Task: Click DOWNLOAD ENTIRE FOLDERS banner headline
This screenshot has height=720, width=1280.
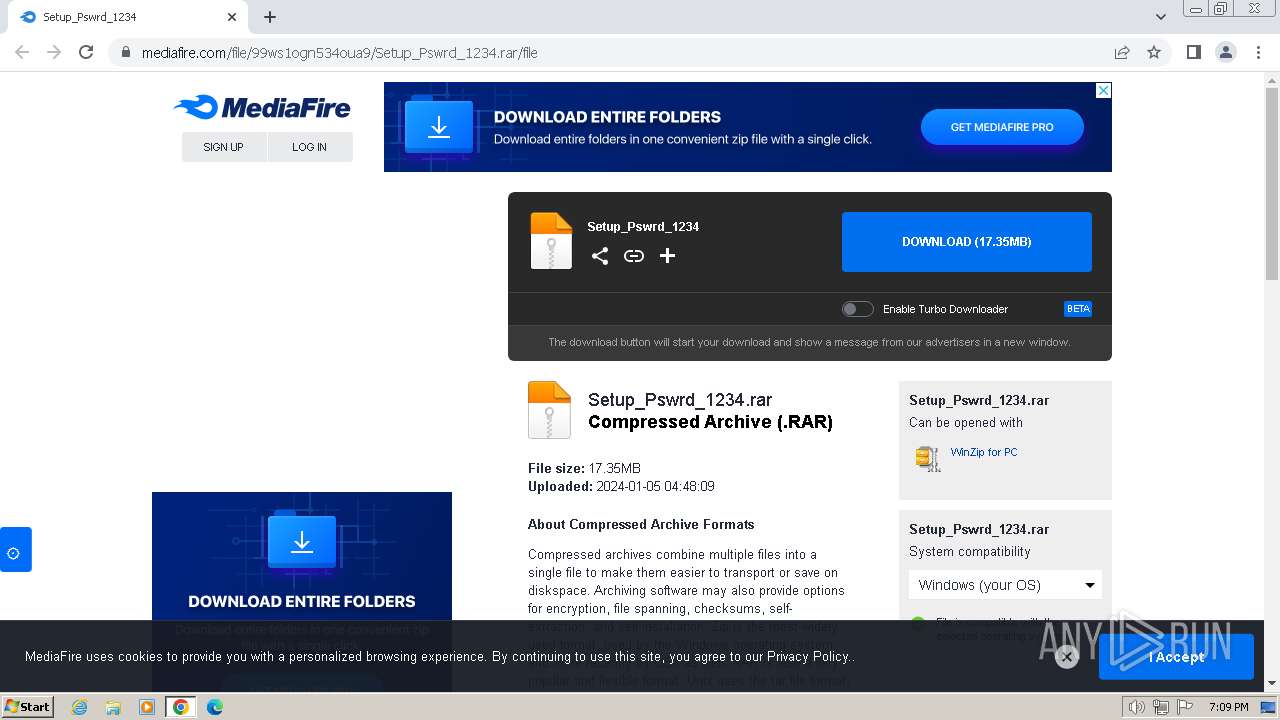Action: 607,117
